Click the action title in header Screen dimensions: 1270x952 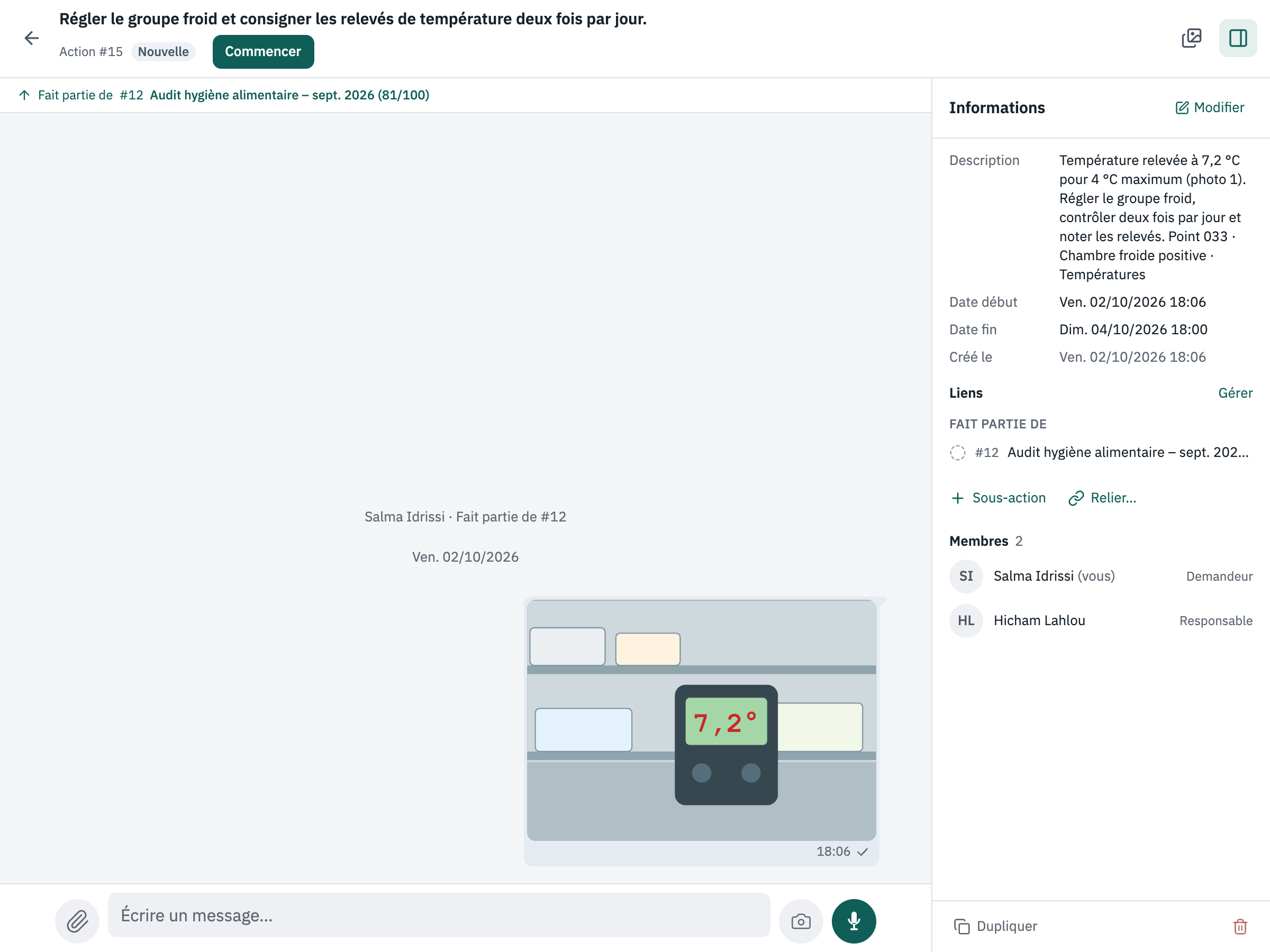tap(353, 19)
